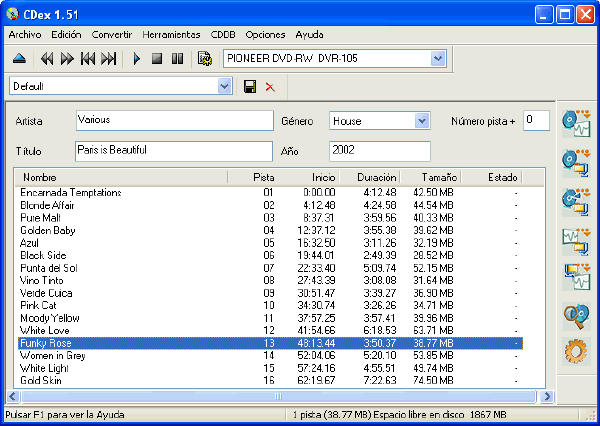The width and height of the screenshot is (600, 426).
Task: Open the settings gear icon in sidebar
Action: click(x=576, y=351)
